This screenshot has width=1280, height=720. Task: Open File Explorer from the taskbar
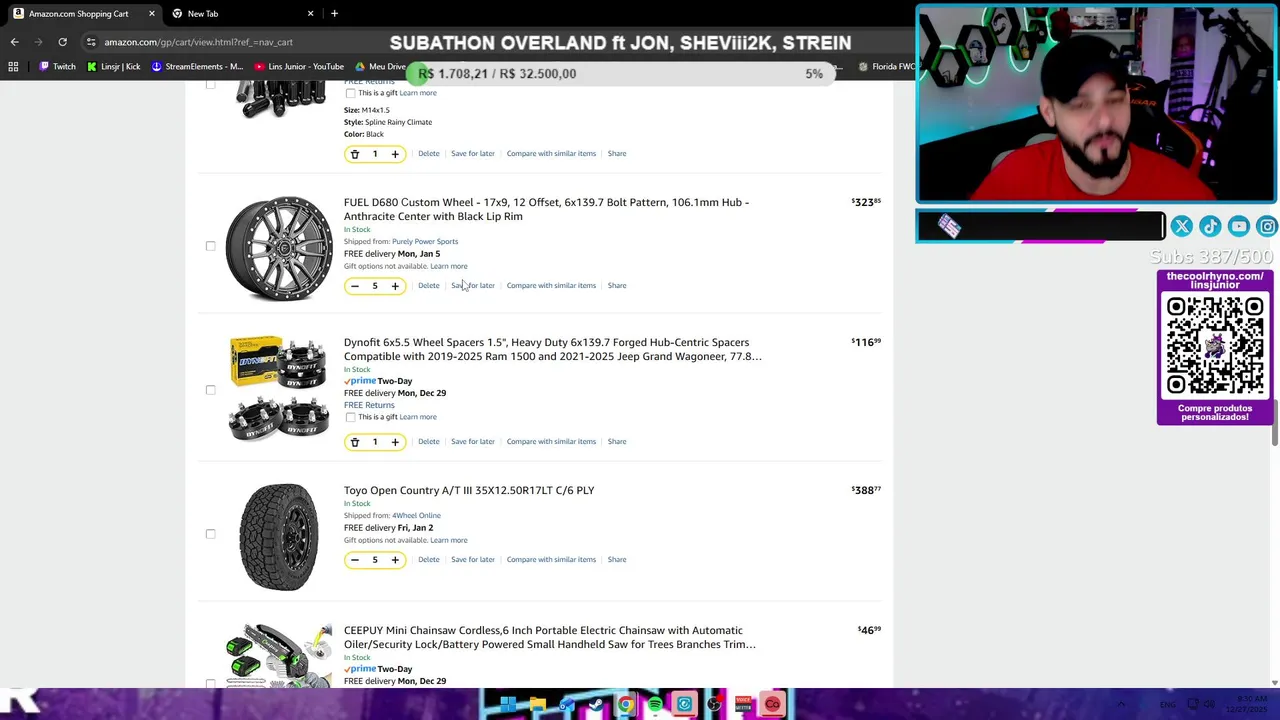click(537, 704)
